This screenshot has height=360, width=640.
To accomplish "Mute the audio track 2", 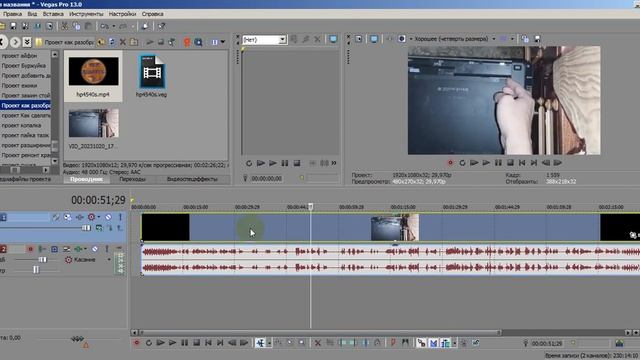I will point(95,249).
